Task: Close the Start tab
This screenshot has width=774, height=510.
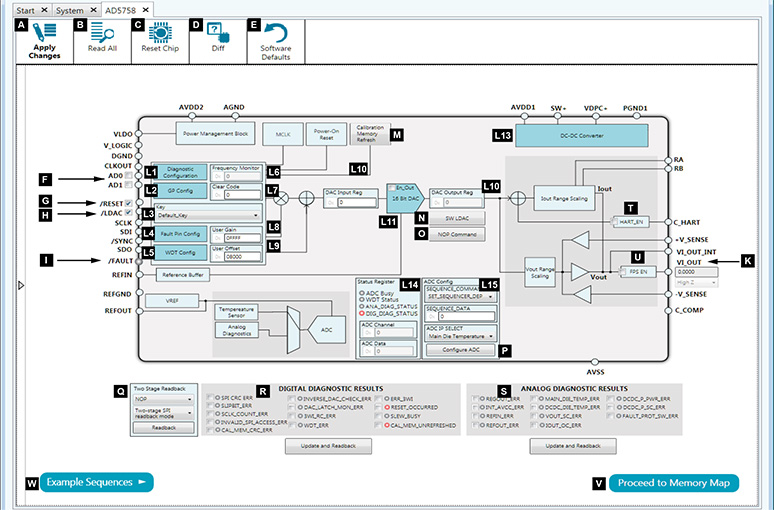Action: point(44,10)
